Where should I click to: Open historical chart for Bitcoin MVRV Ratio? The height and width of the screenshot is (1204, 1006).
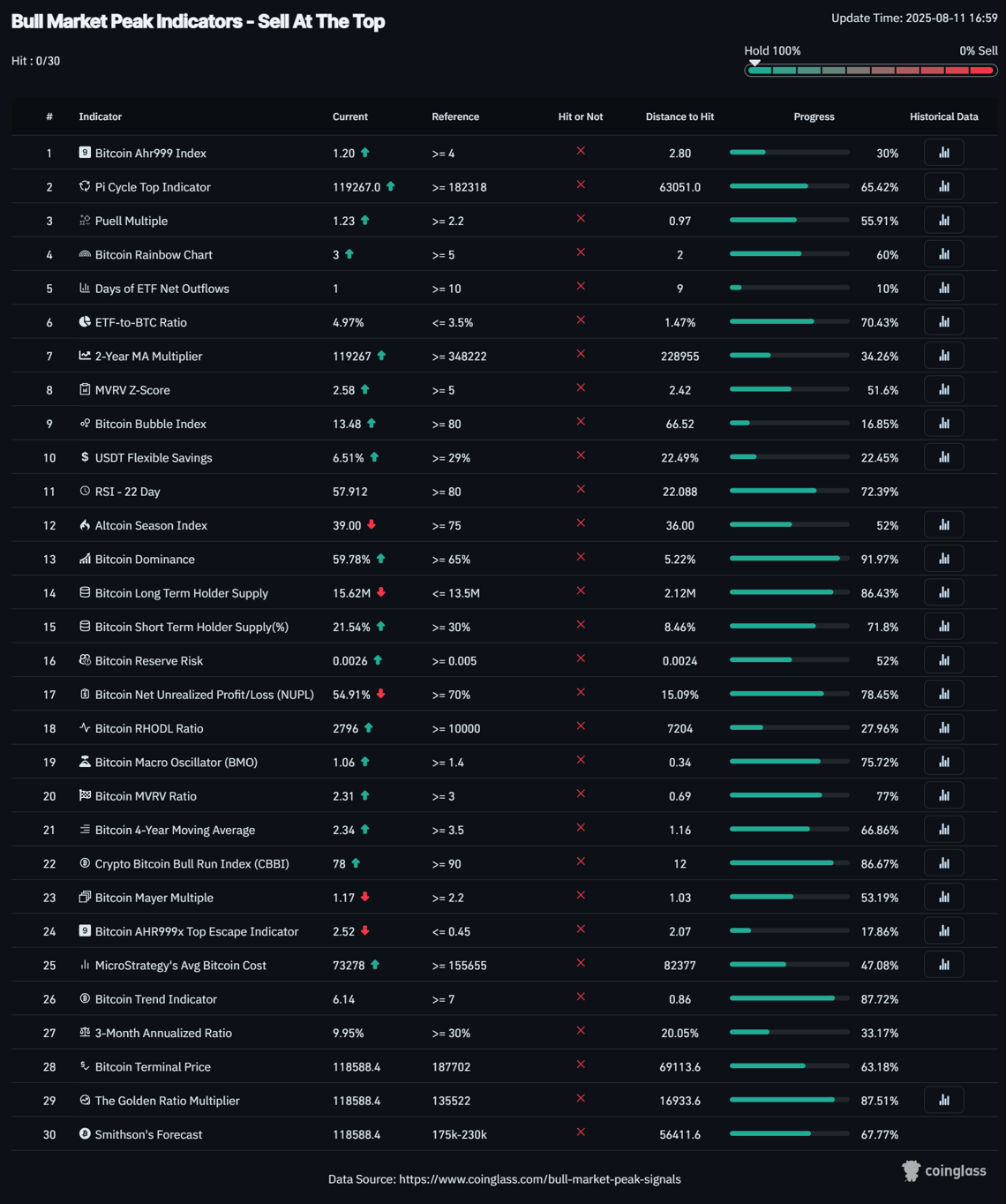point(943,795)
